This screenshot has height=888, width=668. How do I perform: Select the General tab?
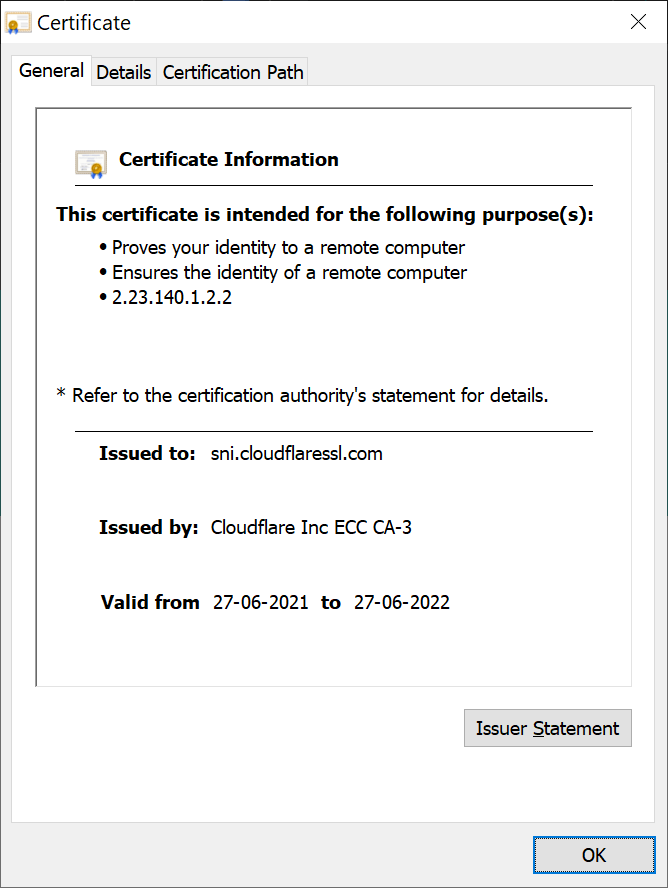click(x=50, y=70)
